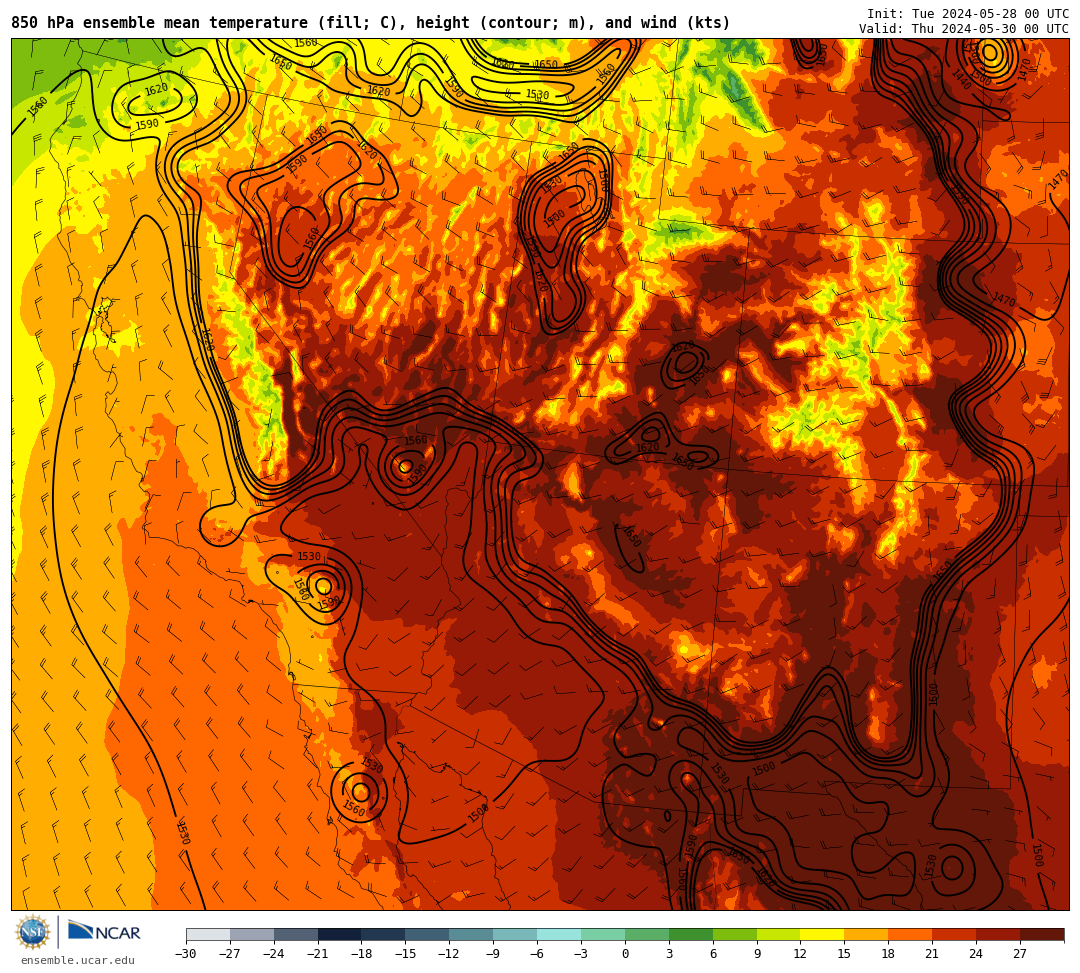
Task: Select the 850 hPa ensemble mean temperature title
Action: (371, 23)
